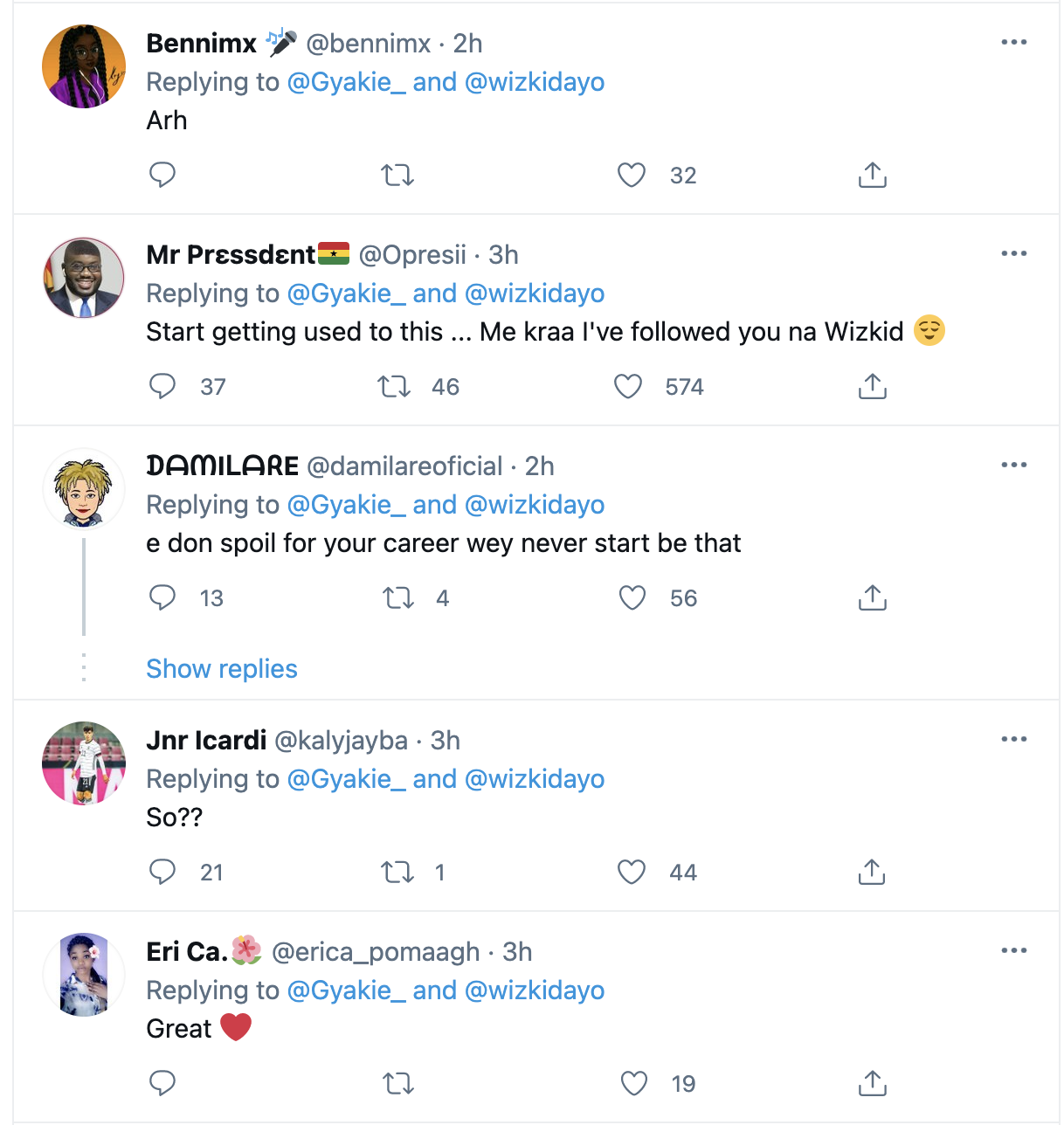Open more options for Eri Ca.'s tweet
This screenshot has height=1125, width=1064.
(x=1013, y=950)
